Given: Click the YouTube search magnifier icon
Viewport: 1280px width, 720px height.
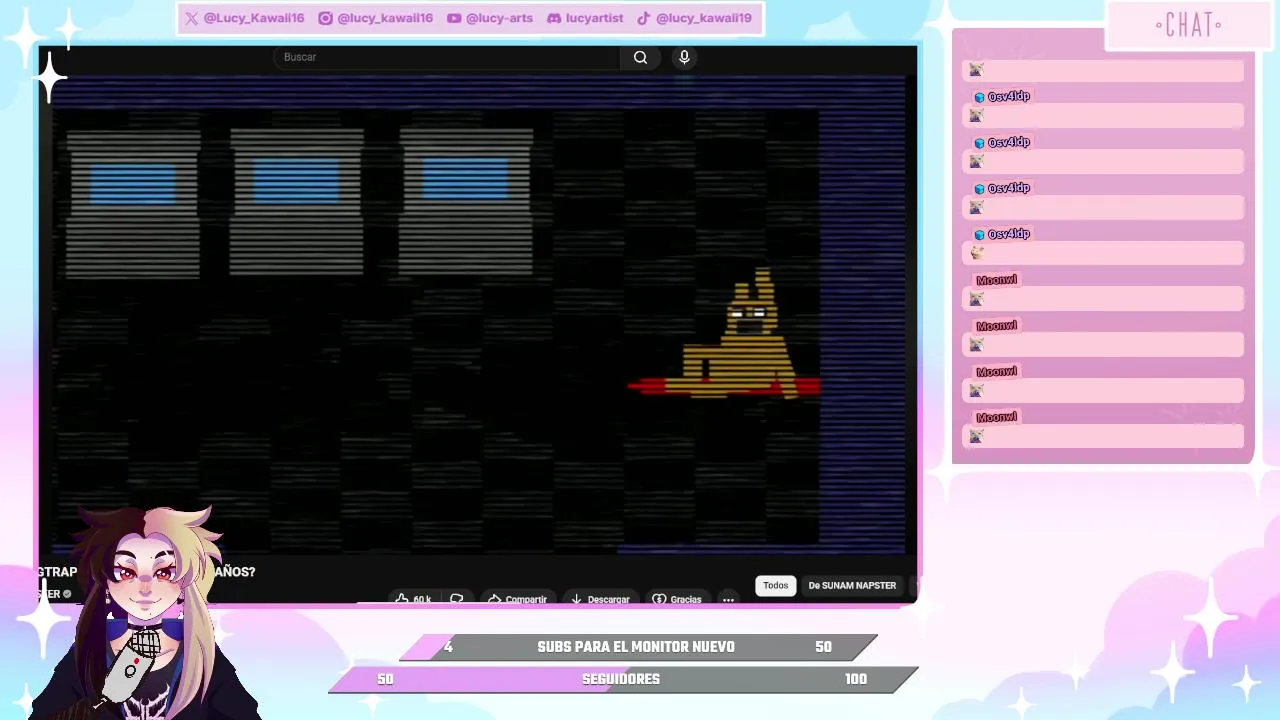Looking at the screenshot, I should click(640, 57).
